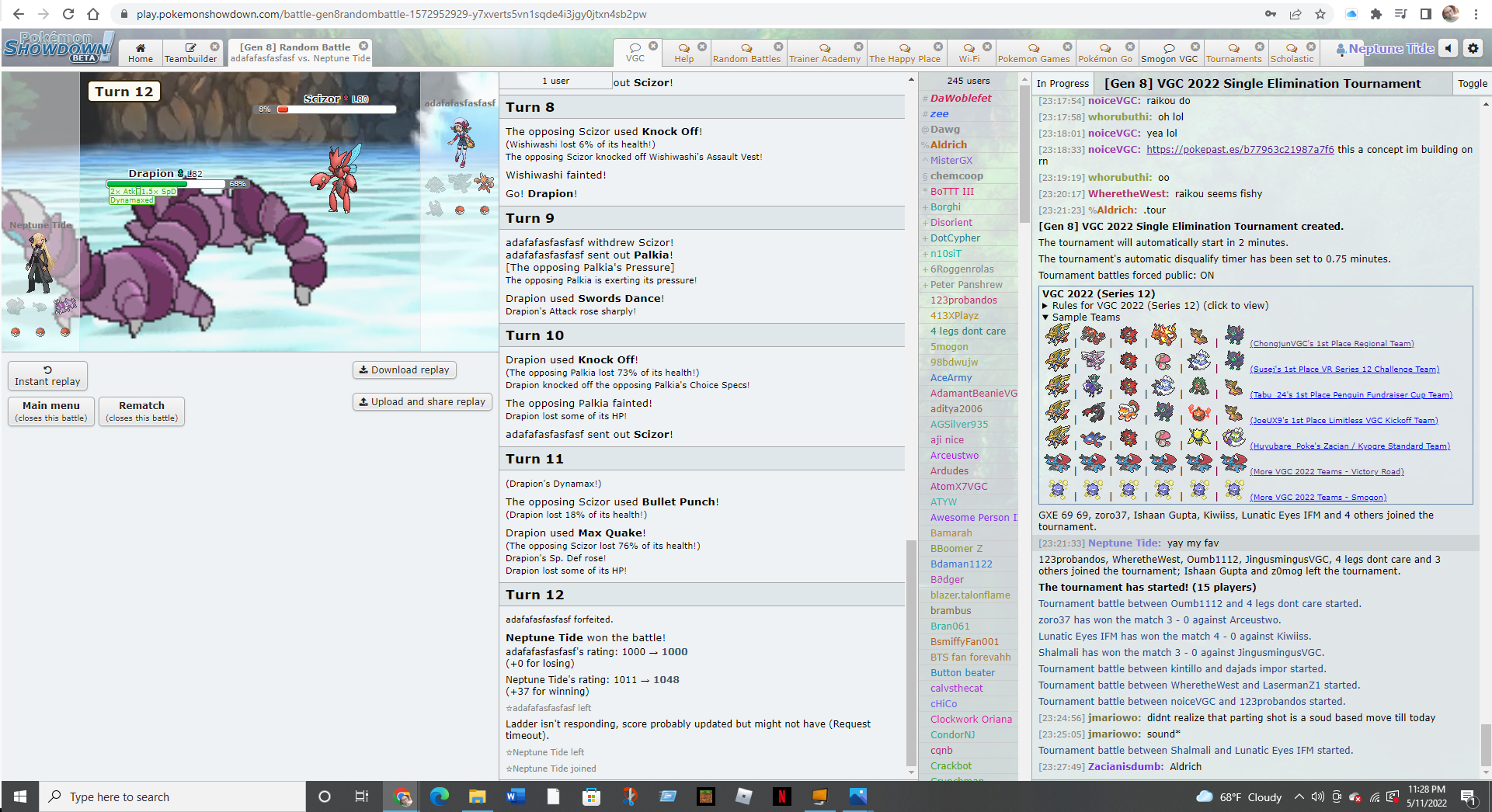This screenshot has height=812, width=1492.
Task: Bookmark this page with star icon
Action: pos(1320,14)
